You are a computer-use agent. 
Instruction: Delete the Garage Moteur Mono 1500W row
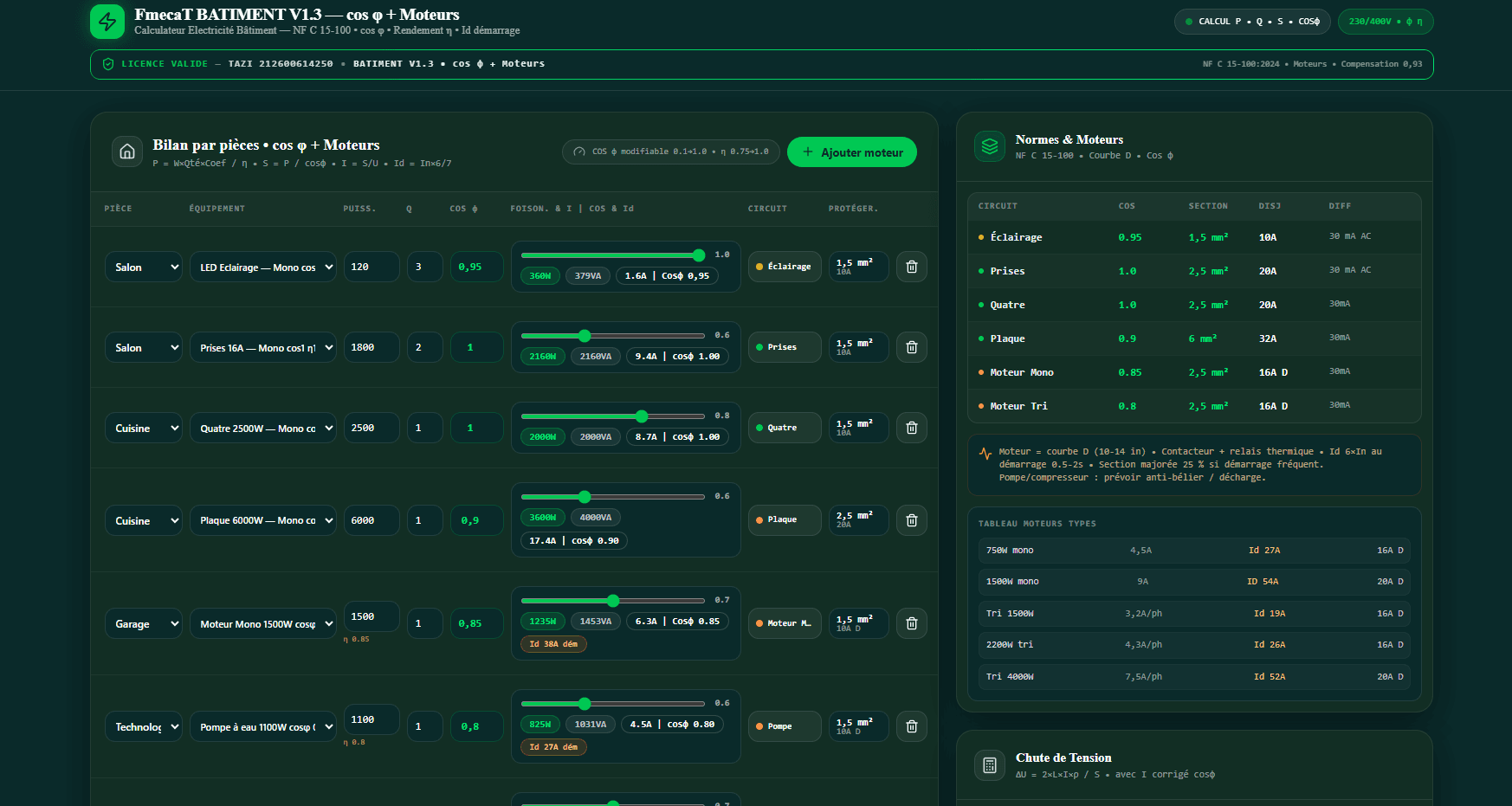912,623
